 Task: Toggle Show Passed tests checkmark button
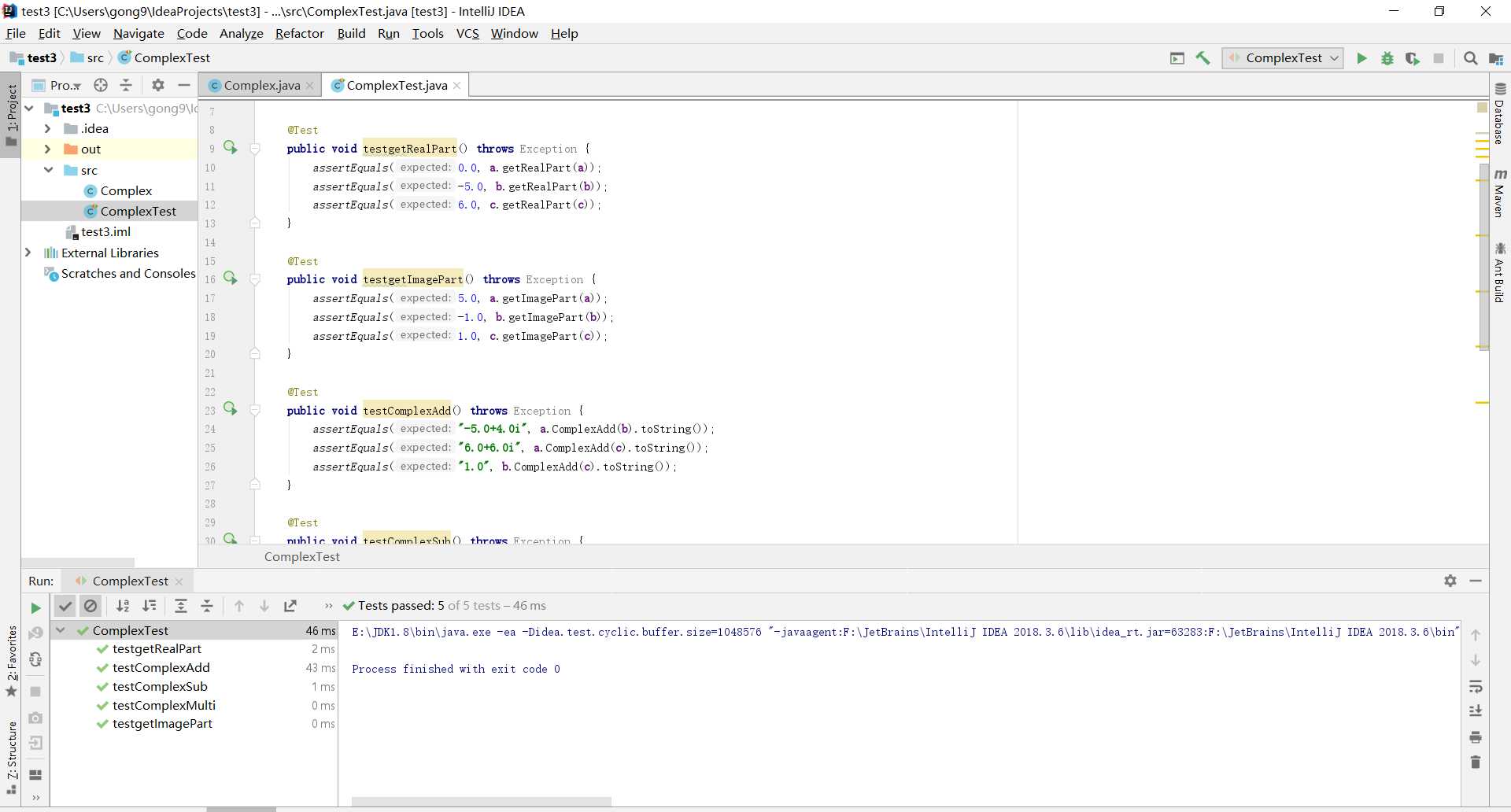(65, 606)
